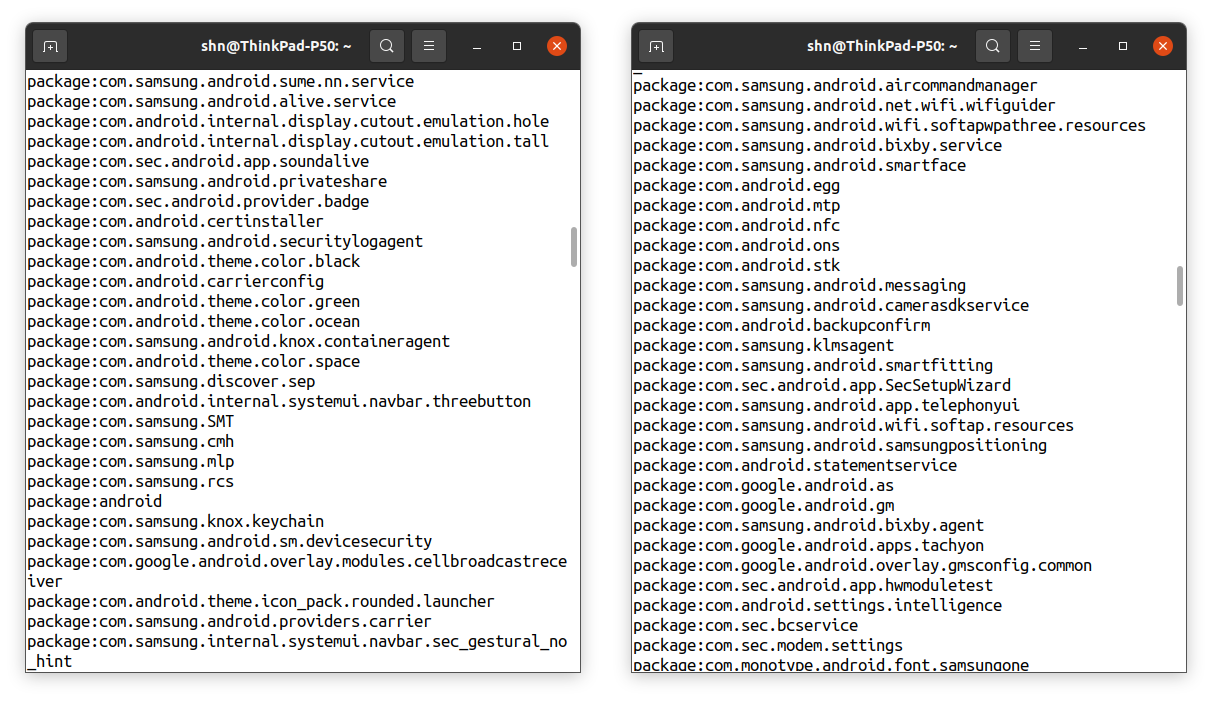
Task: Open hamburger menu of left terminal
Action: [429, 46]
